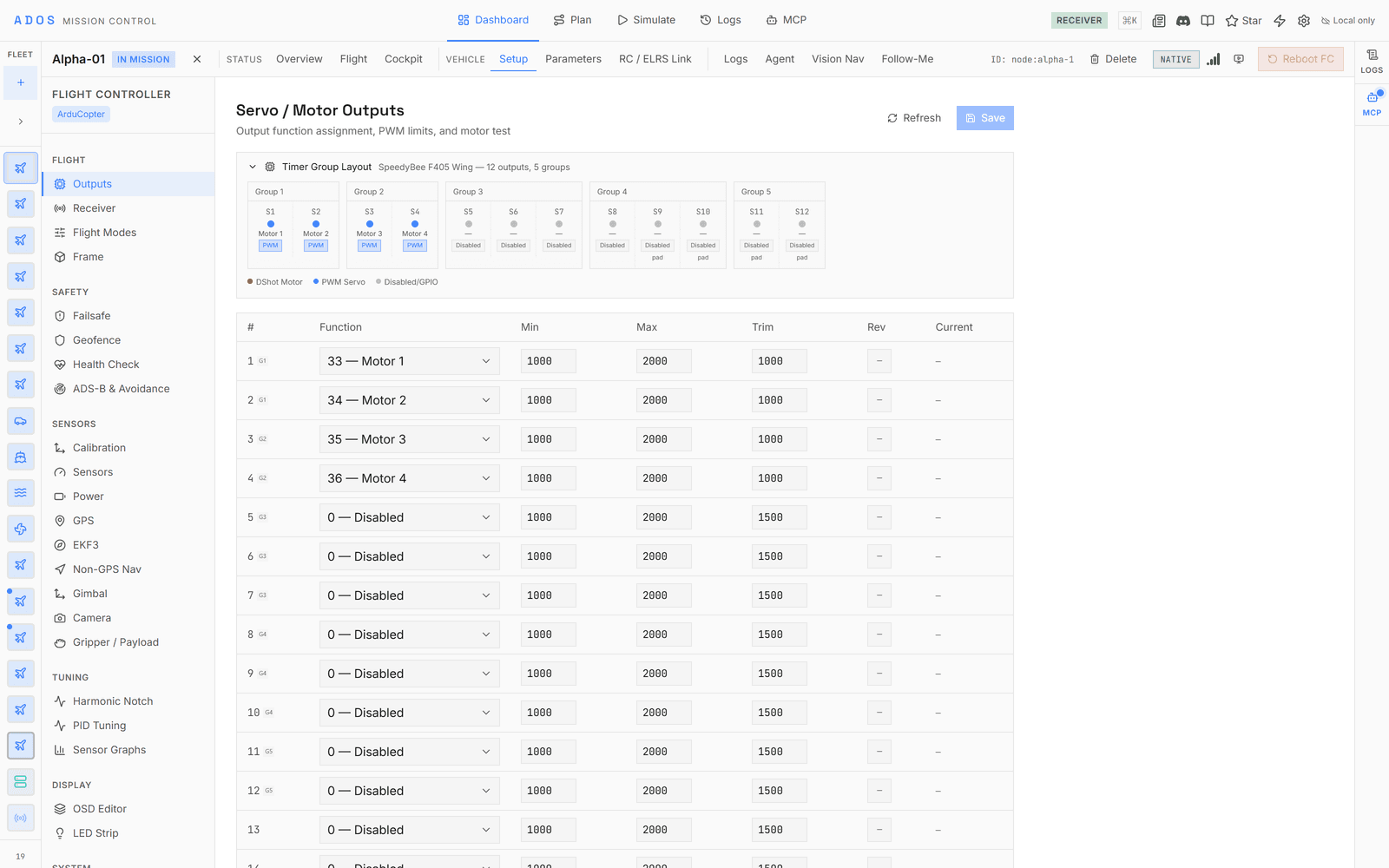Open the Discord icon in top bar
This screenshot has height=868, width=1389.
click(1183, 20)
